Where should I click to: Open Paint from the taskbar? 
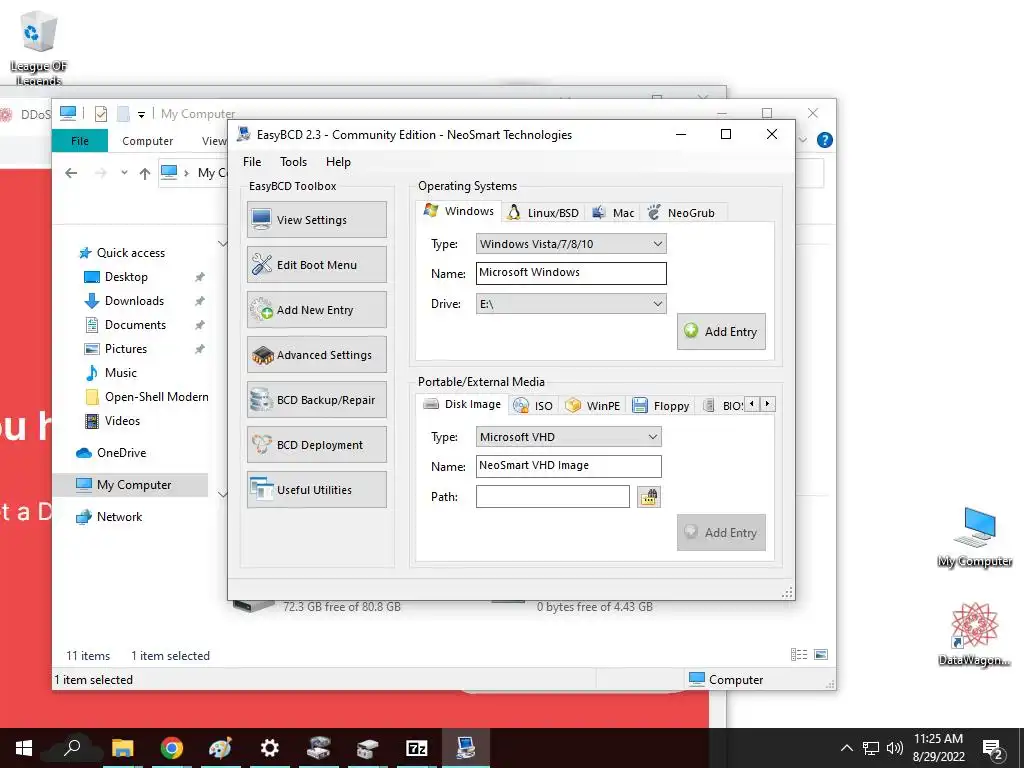click(221, 748)
